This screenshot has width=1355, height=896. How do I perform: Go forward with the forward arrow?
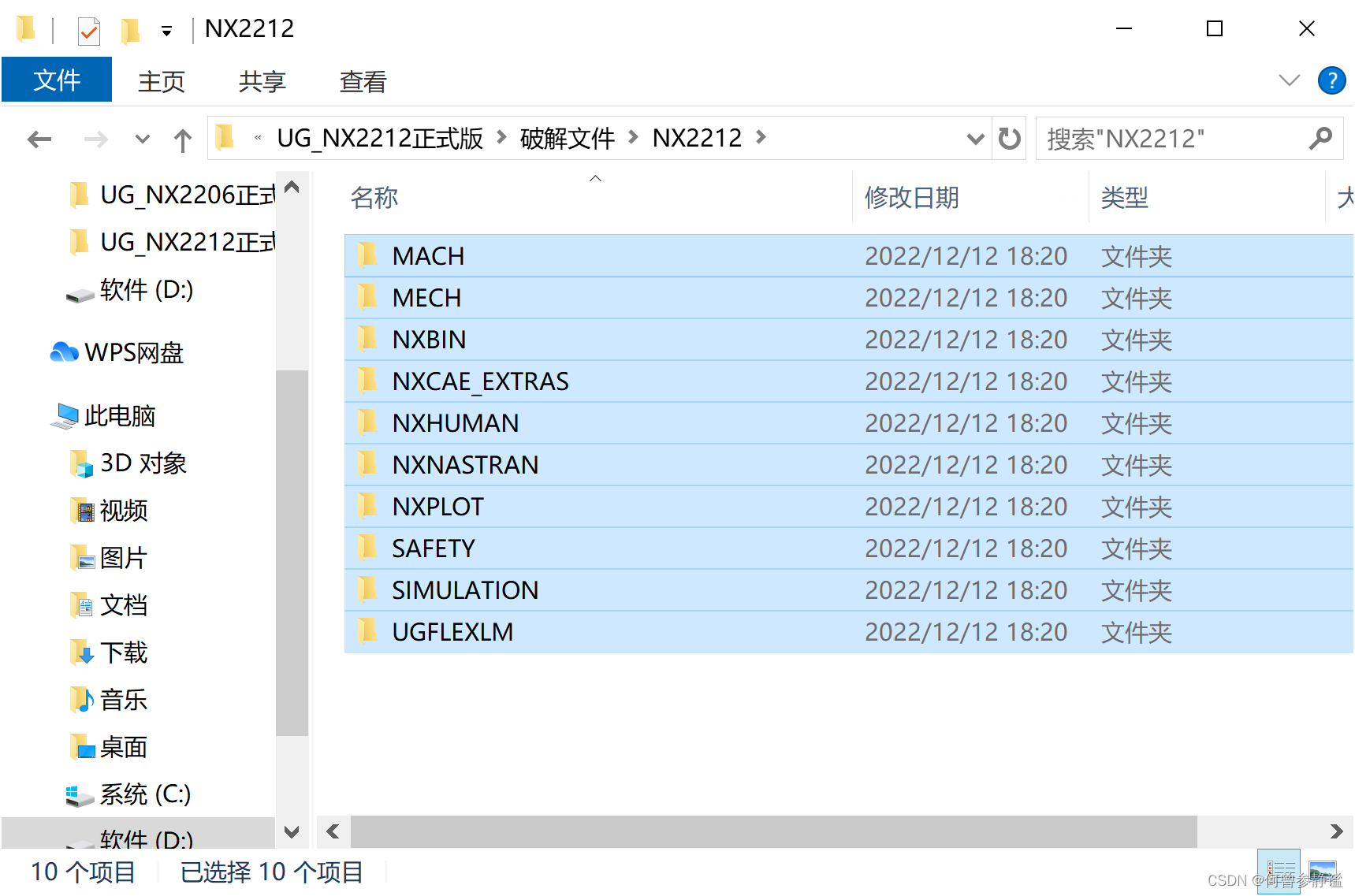tap(95, 139)
